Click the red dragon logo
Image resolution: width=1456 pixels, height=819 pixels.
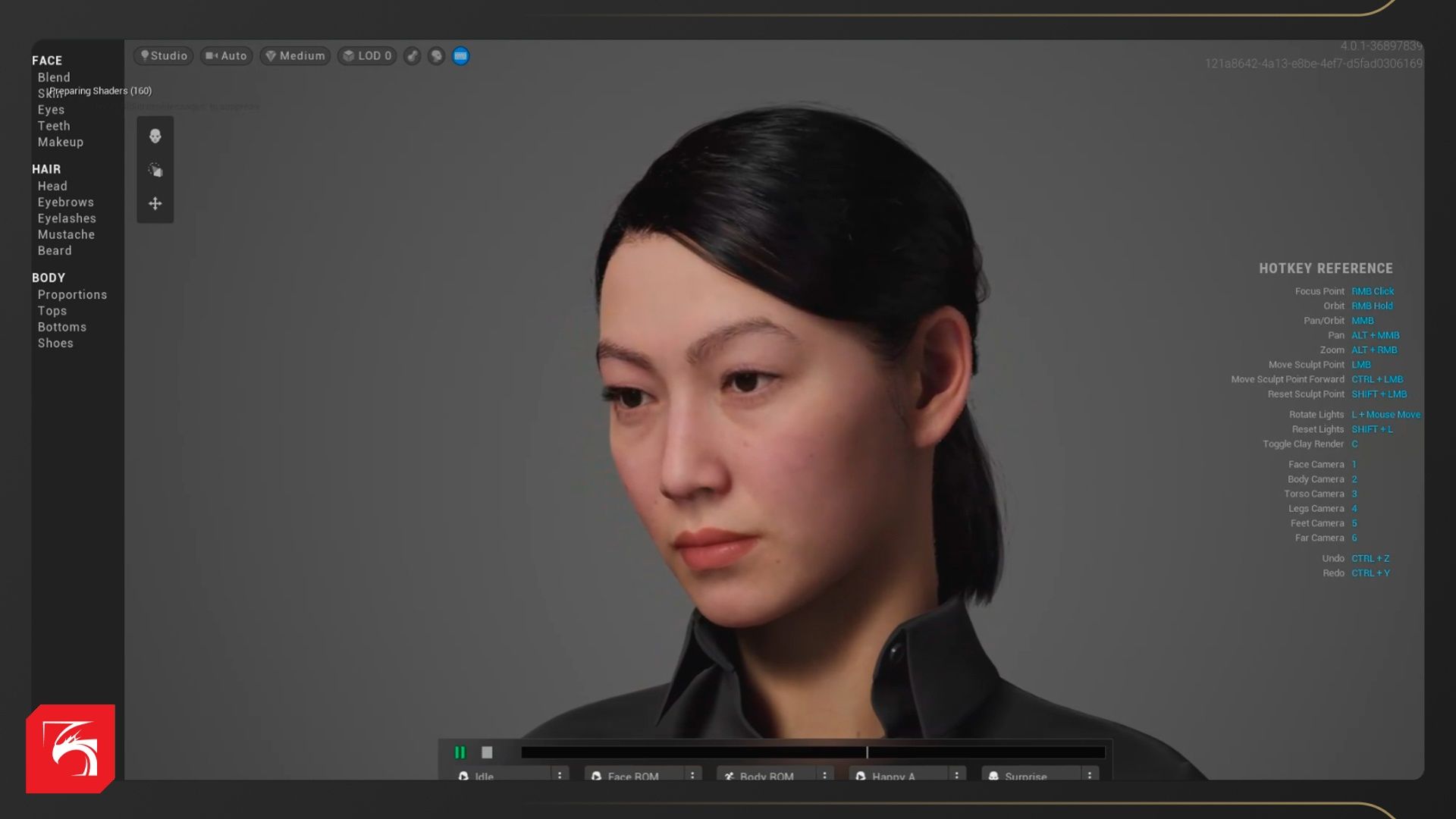(71, 749)
